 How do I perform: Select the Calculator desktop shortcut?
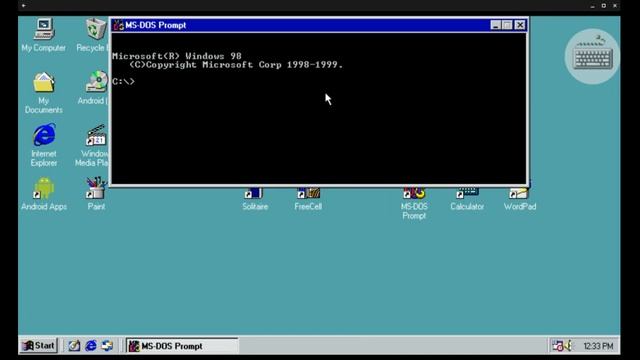click(467, 200)
